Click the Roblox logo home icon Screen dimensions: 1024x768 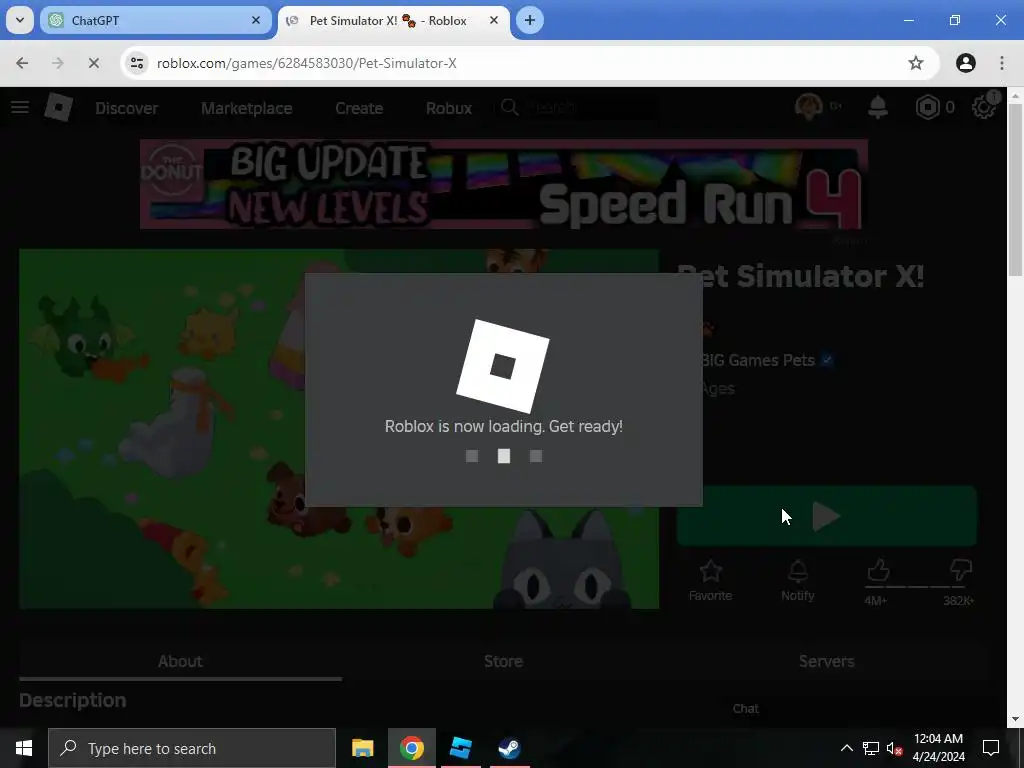tap(58, 107)
